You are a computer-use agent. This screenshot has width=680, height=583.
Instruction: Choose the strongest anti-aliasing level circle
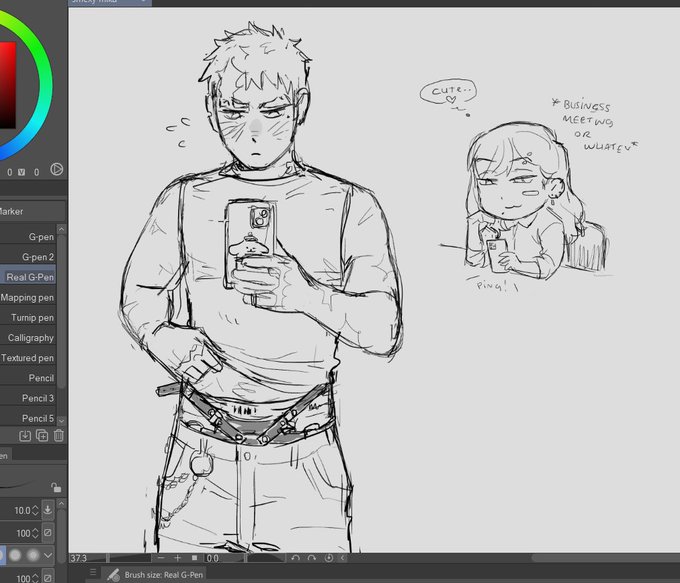(x=33, y=555)
